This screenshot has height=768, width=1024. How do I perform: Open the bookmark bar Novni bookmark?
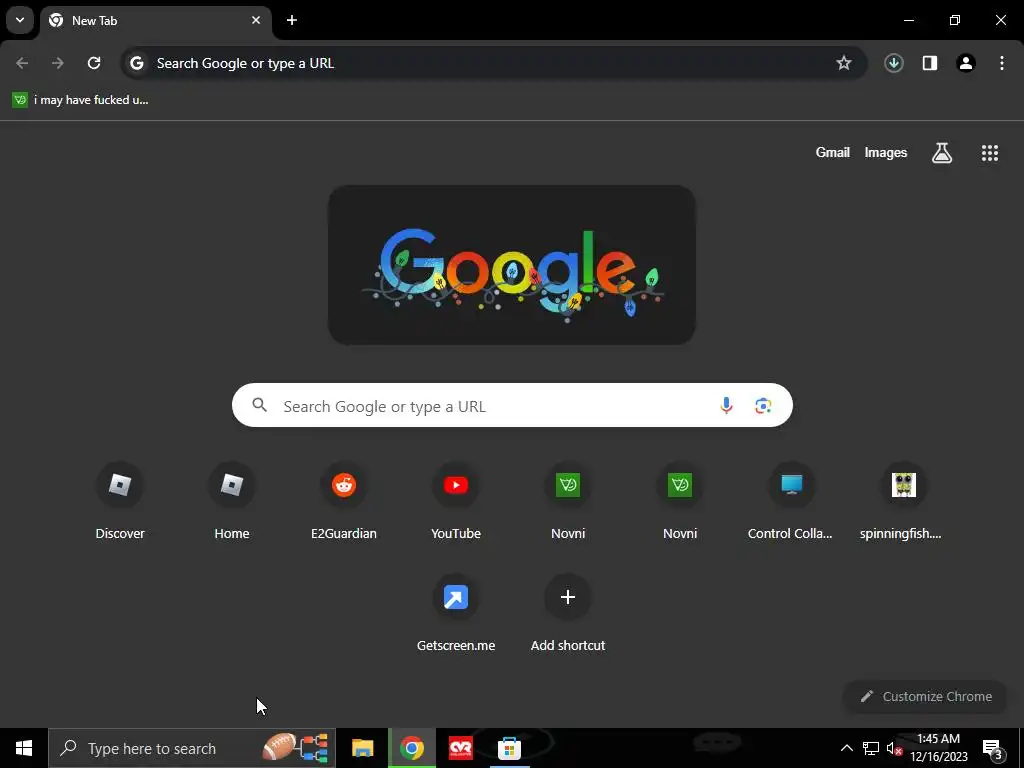click(81, 100)
